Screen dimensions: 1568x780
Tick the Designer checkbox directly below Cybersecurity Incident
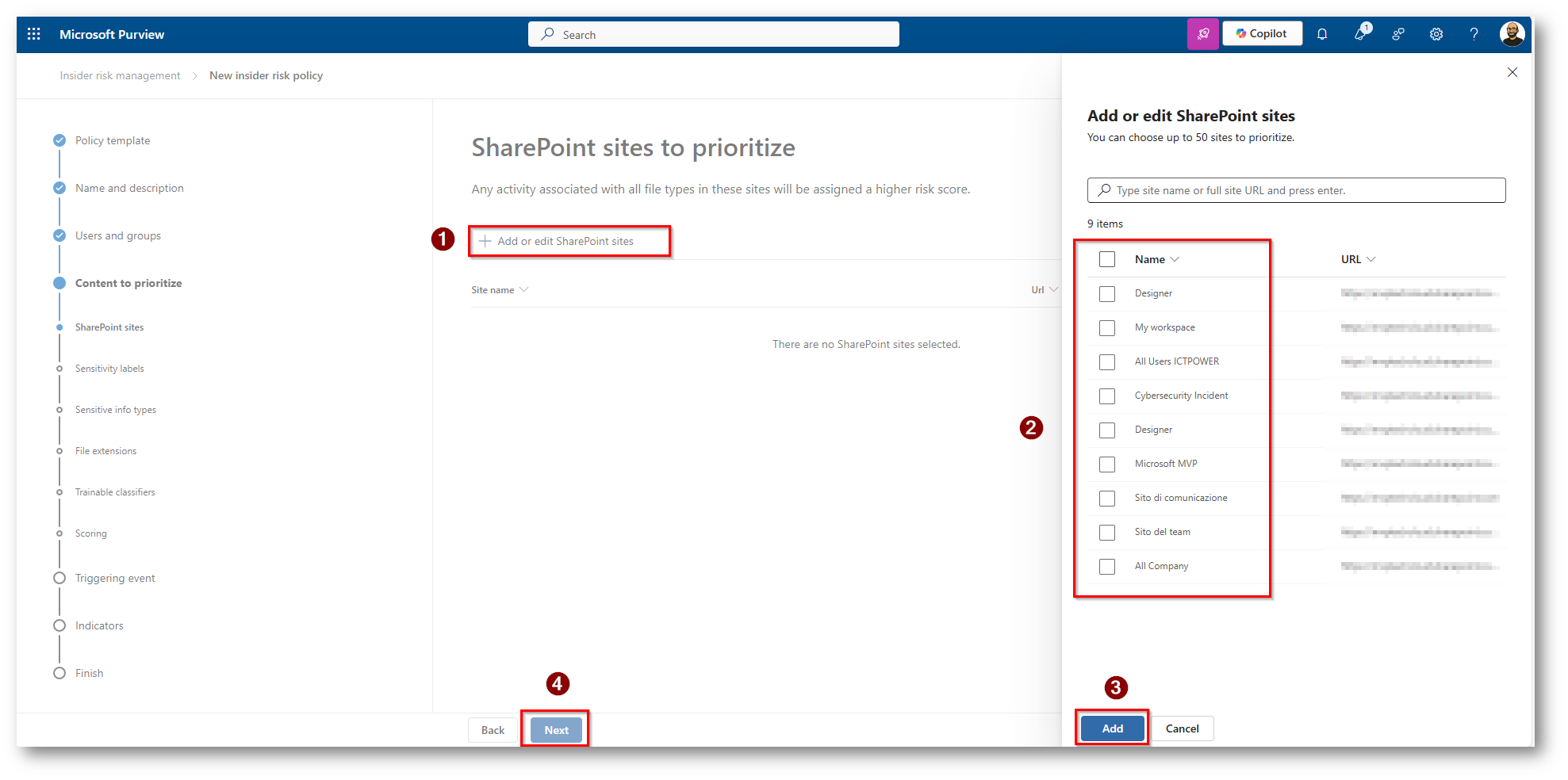[1107, 430]
